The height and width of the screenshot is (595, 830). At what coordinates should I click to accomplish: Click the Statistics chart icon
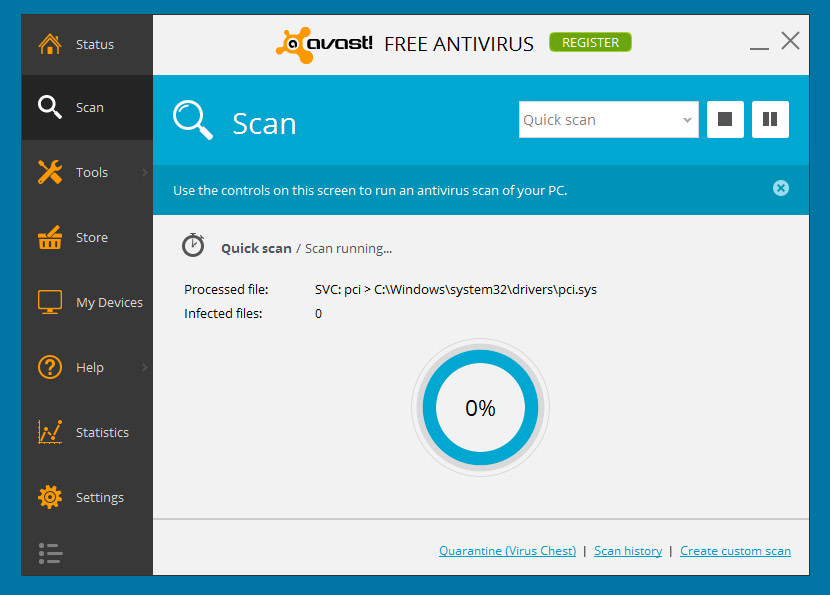[x=50, y=432]
